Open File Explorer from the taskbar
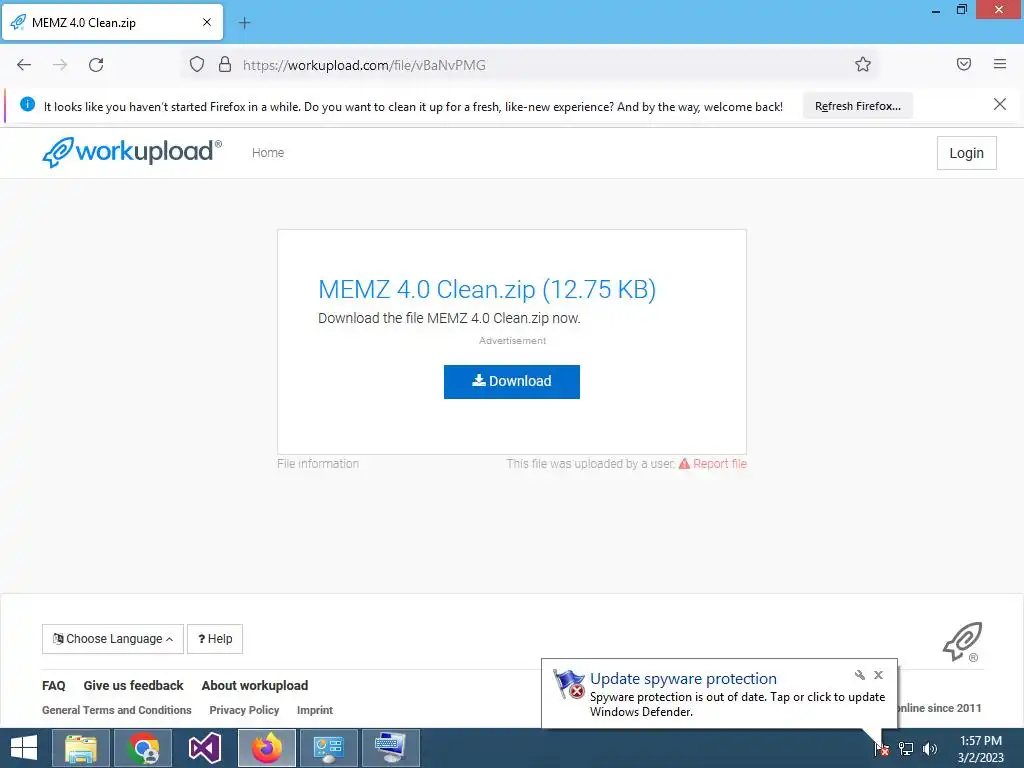Image resolution: width=1024 pixels, height=768 pixels. point(81,748)
